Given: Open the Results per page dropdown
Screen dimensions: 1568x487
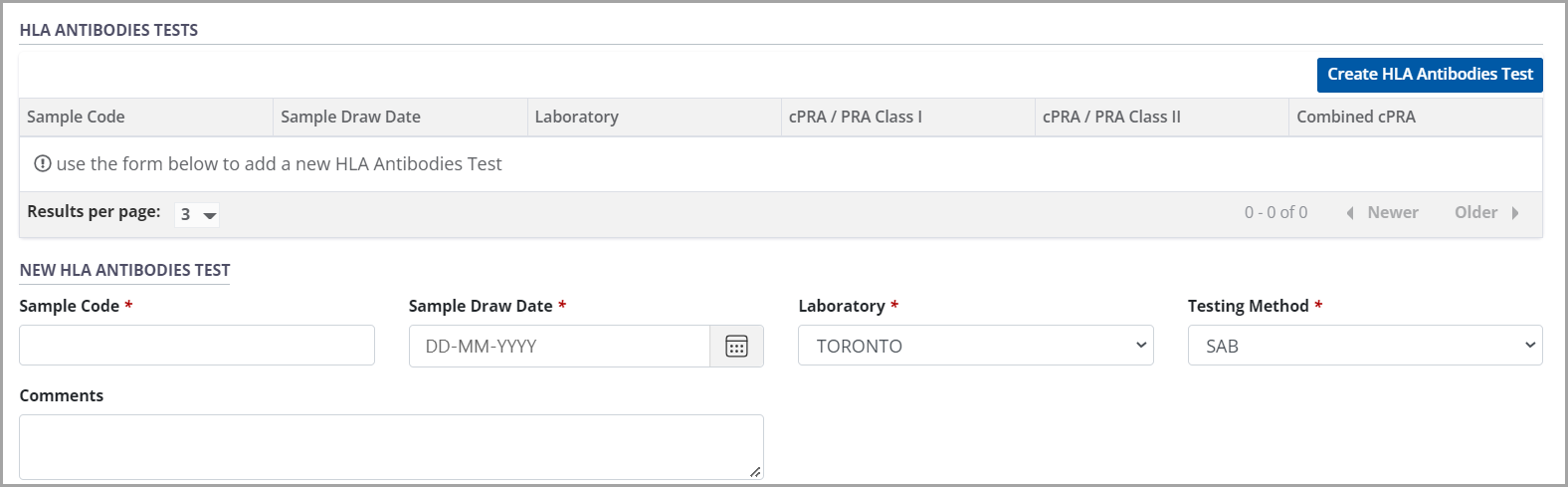Looking at the screenshot, I should click(197, 214).
